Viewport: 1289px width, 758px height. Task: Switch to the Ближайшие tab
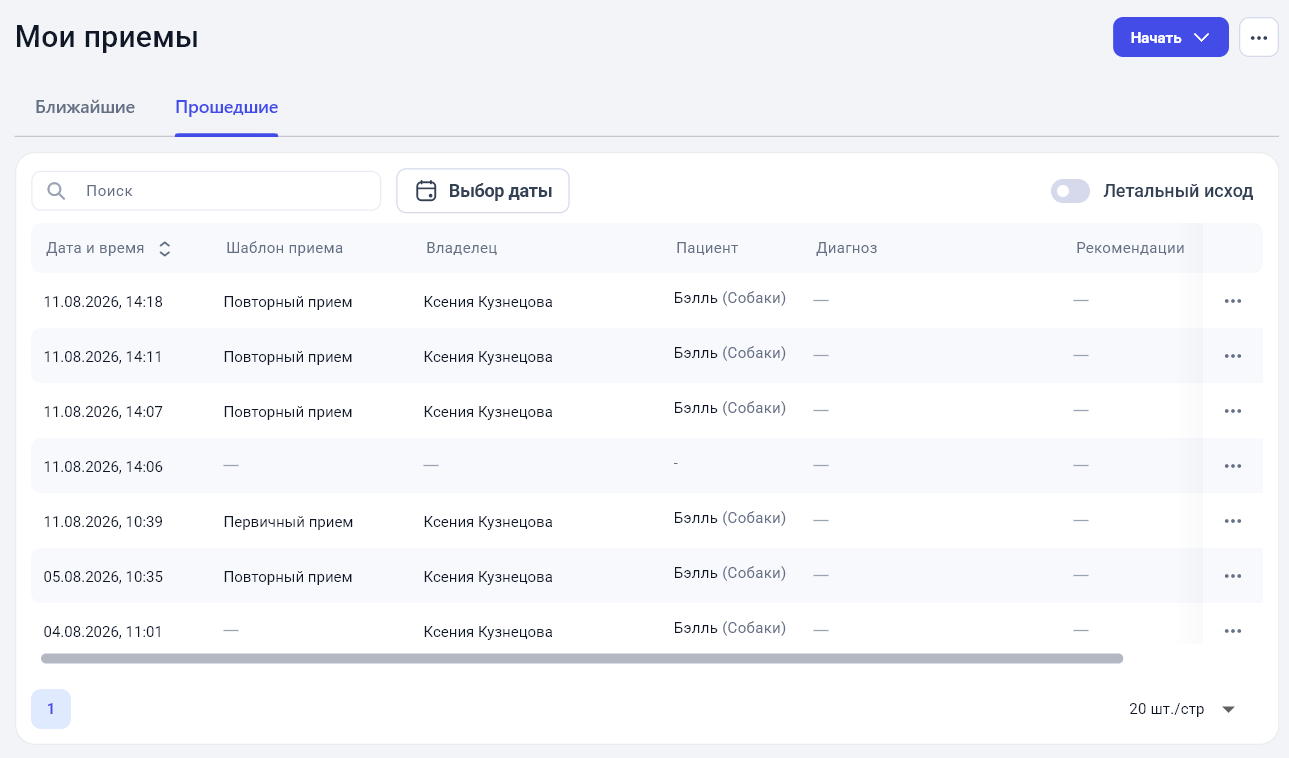85,107
